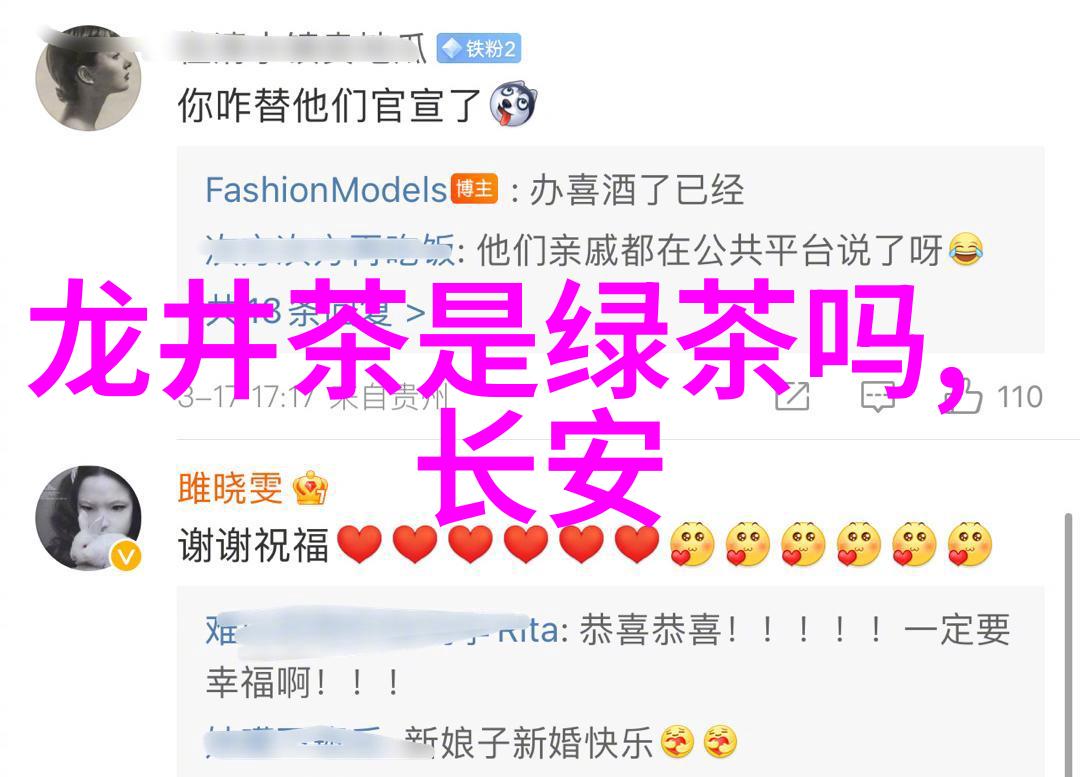Screen dimensions: 1080x777
Task: Click the orange 博主 badge next to FashionModels
Action: click(474, 189)
